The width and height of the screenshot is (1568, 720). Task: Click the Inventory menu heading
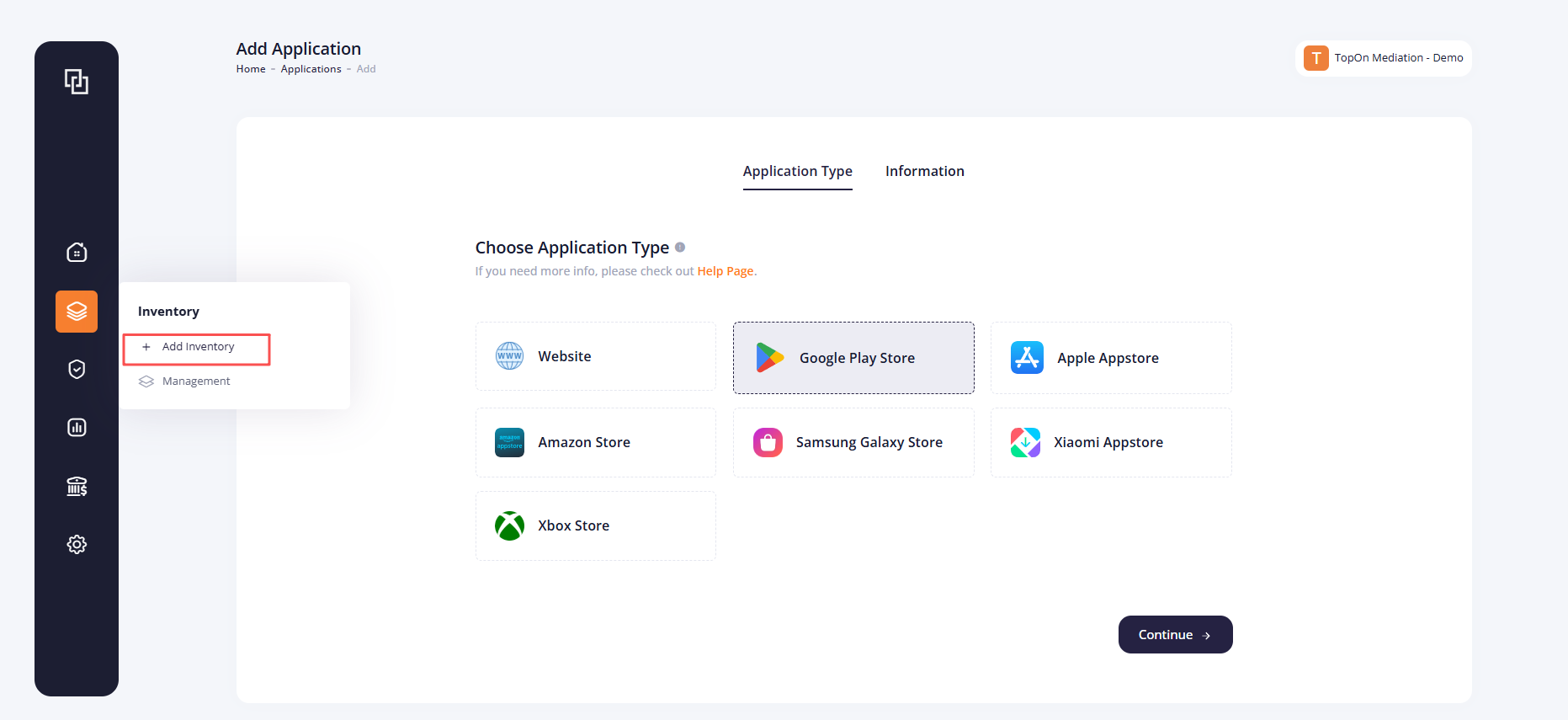(x=168, y=312)
